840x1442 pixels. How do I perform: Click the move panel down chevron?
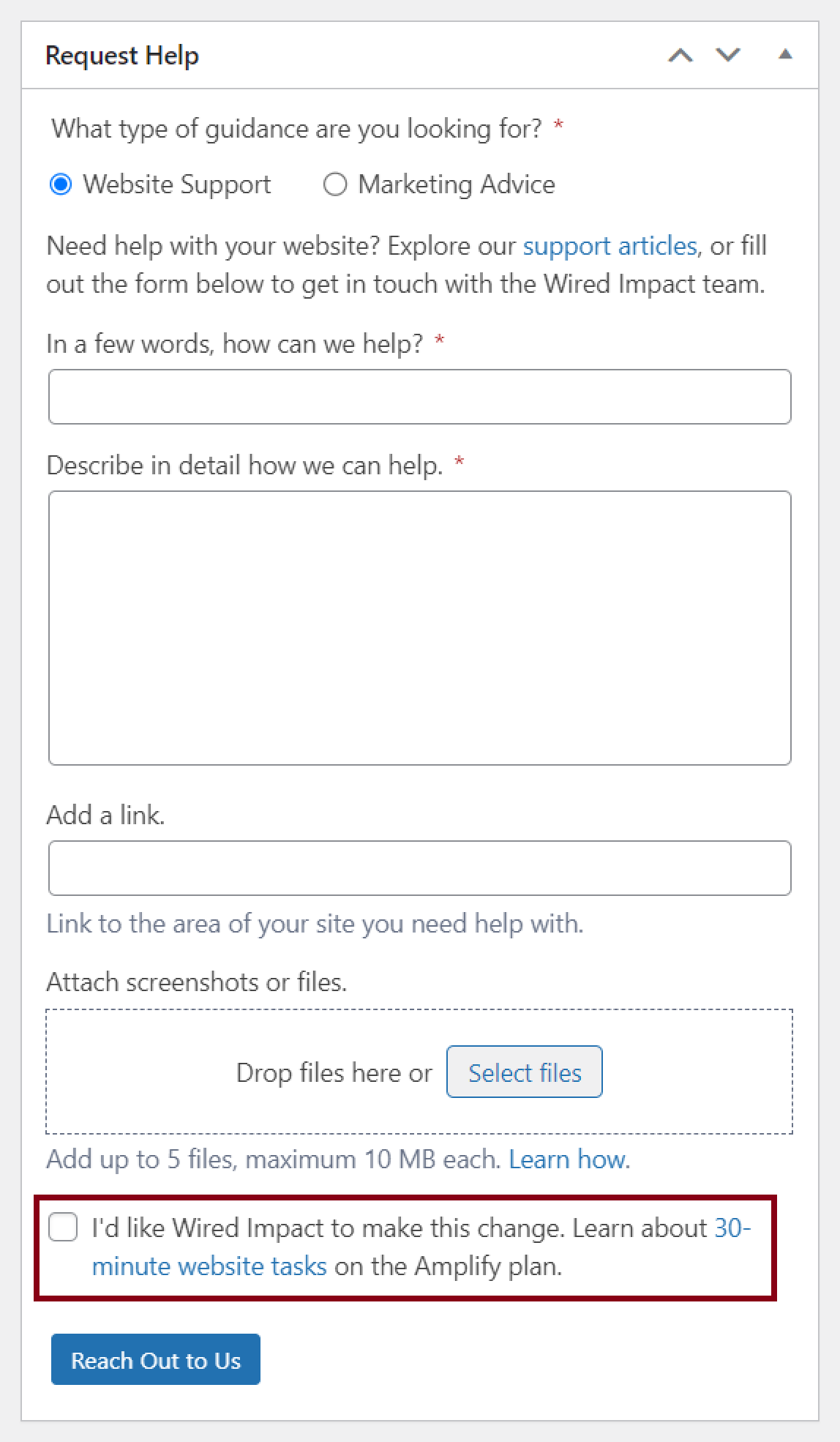[725, 55]
